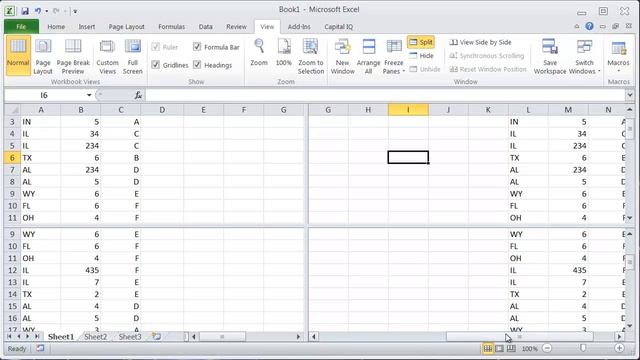
Task: Open a New Window
Action: 342,56
